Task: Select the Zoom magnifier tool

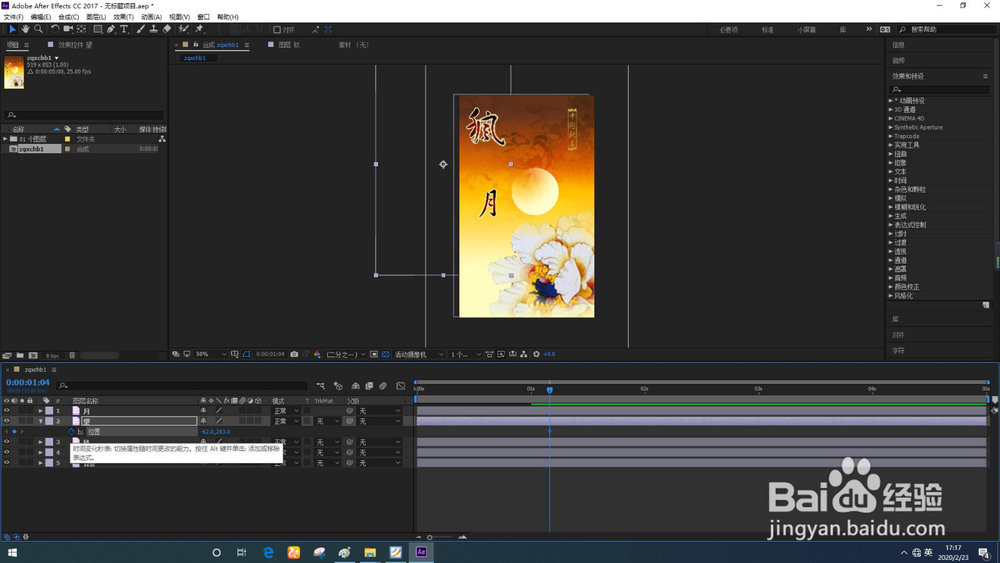Action: pos(38,29)
